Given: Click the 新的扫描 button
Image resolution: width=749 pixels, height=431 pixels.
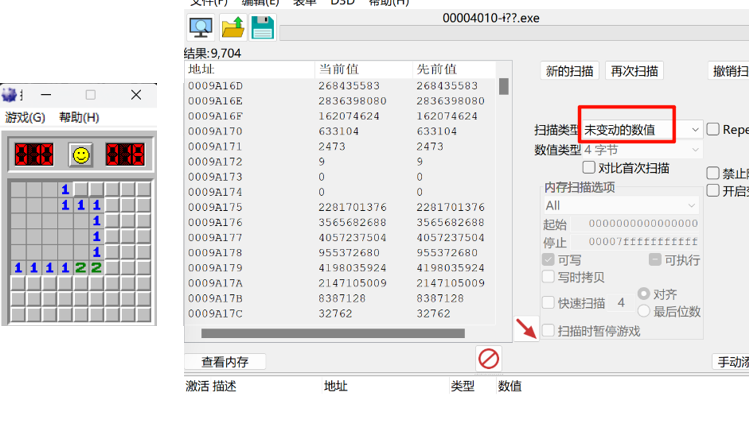Looking at the screenshot, I should click(569, 71).
